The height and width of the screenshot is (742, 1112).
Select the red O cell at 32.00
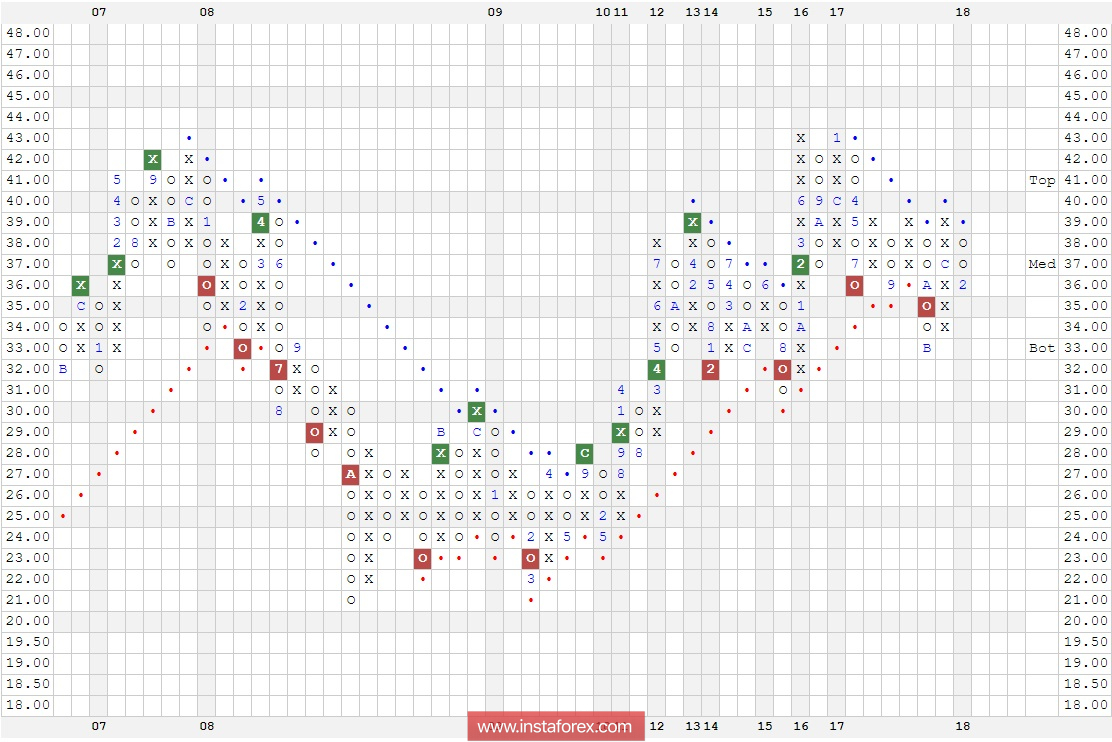782,369
